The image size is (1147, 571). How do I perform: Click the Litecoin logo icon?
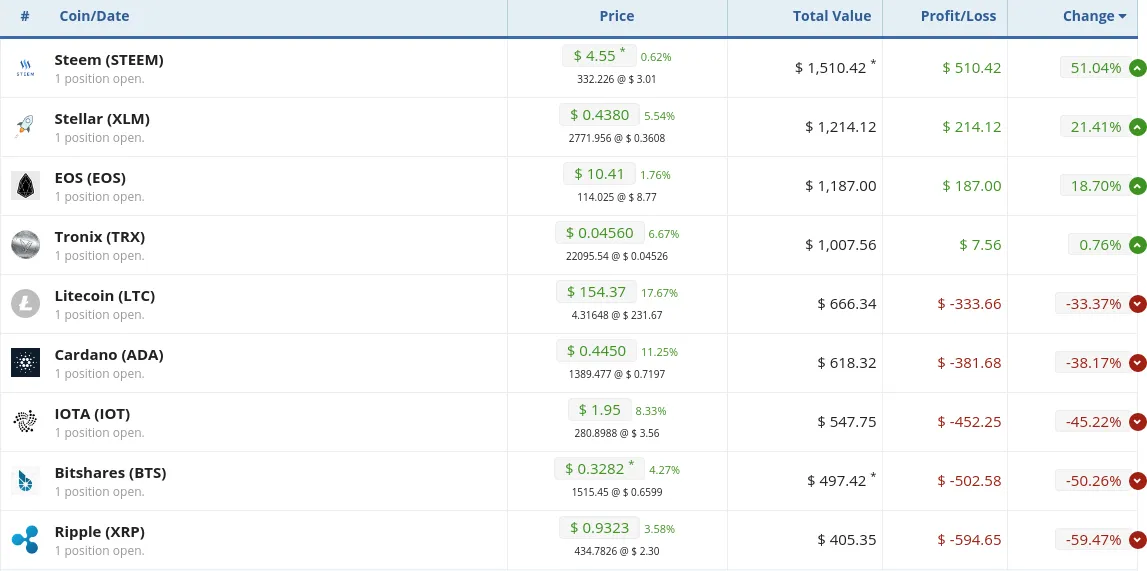coord(25,303)
